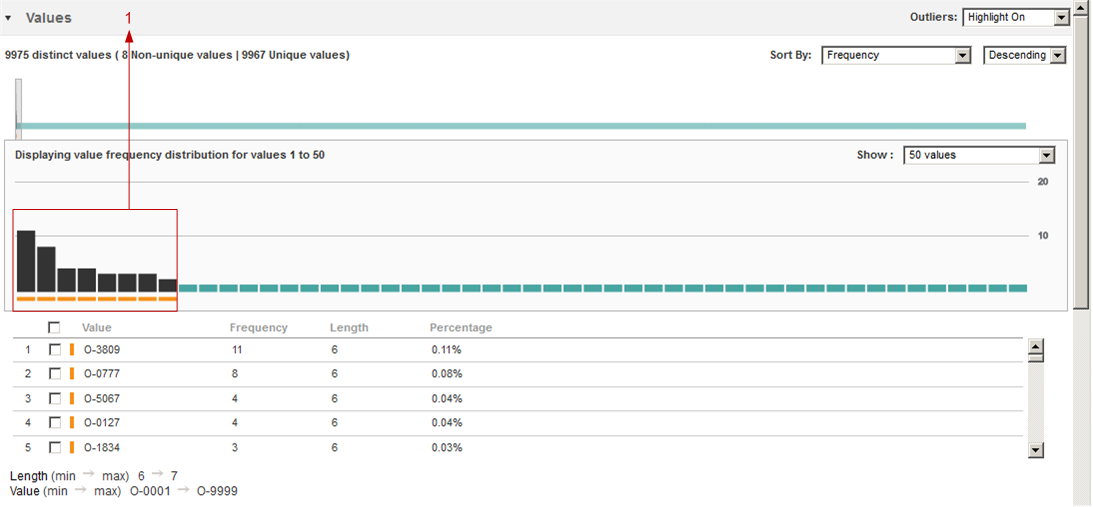Collapse the Values section triangle
This screenshot has width=1093, height=507.
(x=8, y=18)
